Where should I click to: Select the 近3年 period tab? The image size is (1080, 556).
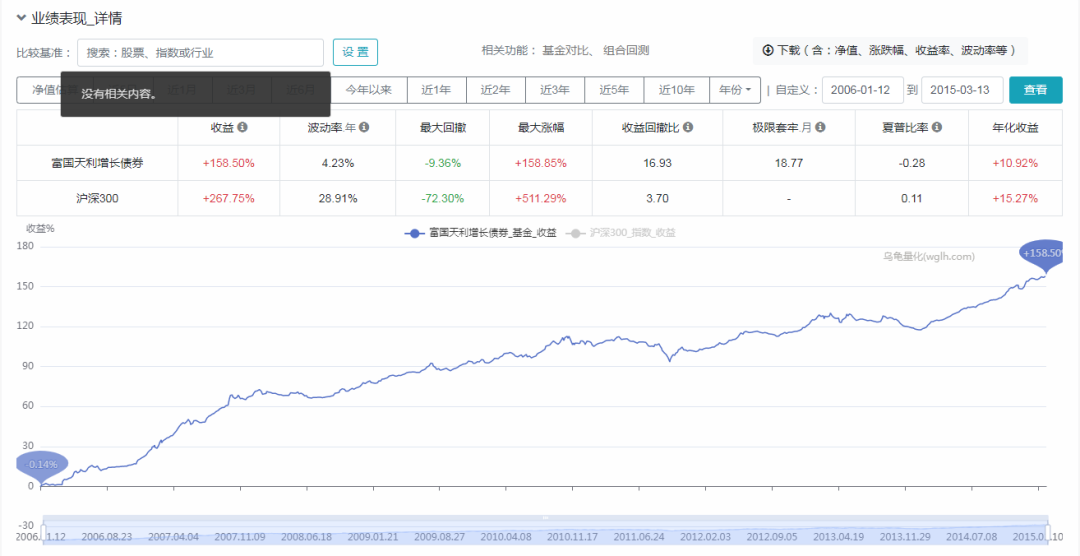[555, 90]
